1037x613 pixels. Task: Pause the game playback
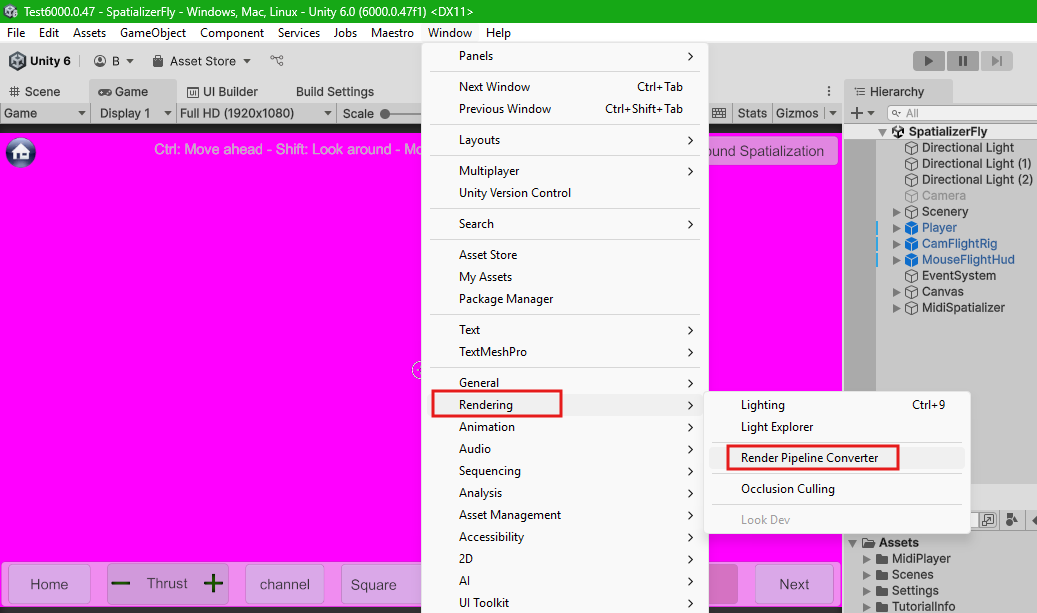[x=963, y=61]
